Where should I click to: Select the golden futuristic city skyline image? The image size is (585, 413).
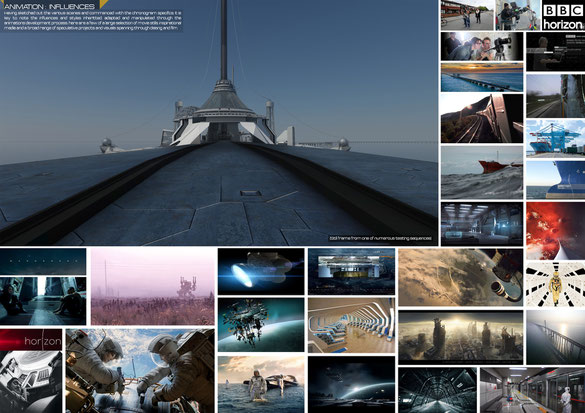tap(460, 337)
